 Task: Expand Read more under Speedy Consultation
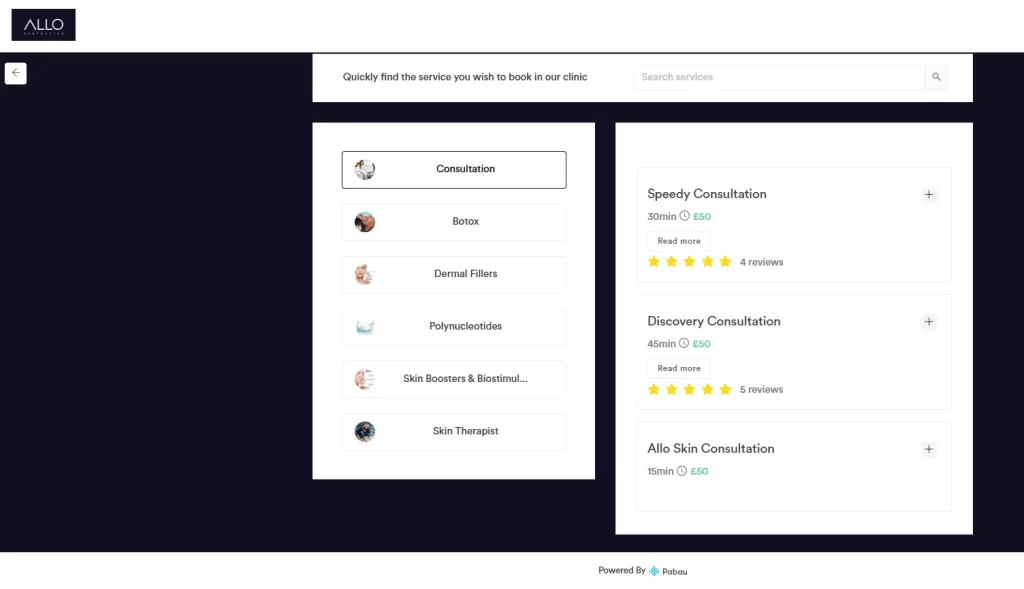(679, 241)
